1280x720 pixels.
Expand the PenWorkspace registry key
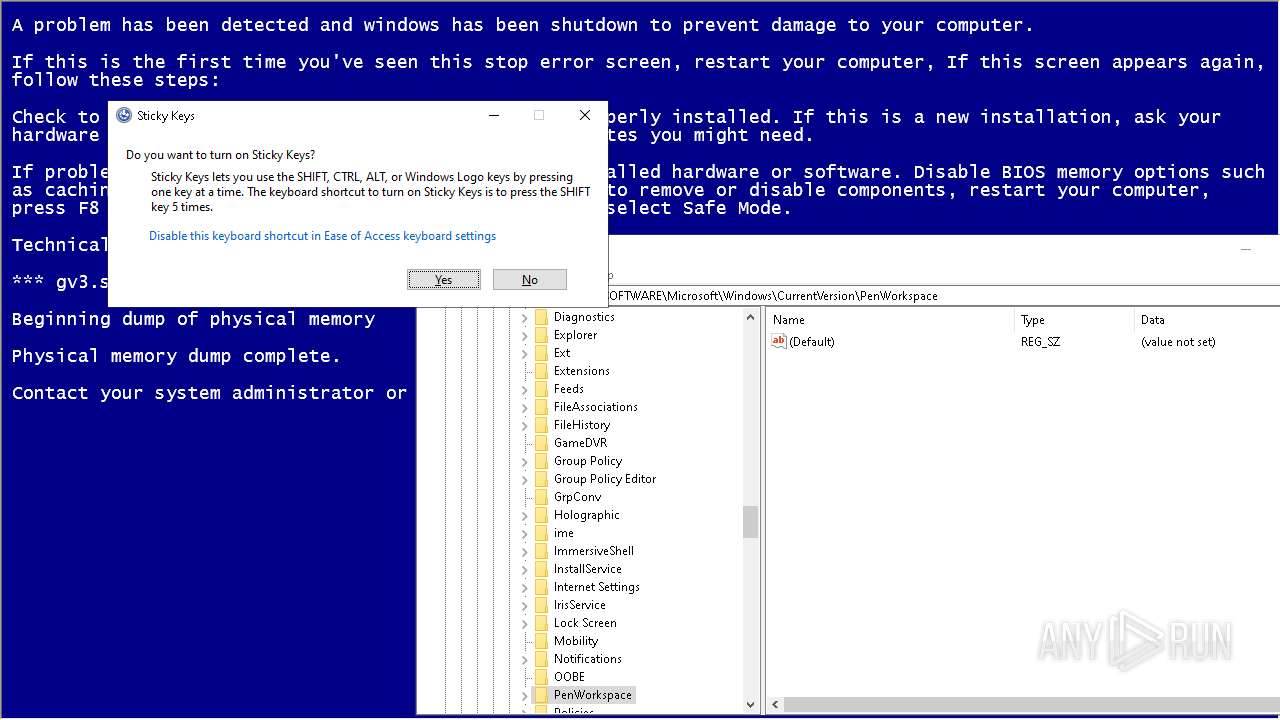pos(524,695)
